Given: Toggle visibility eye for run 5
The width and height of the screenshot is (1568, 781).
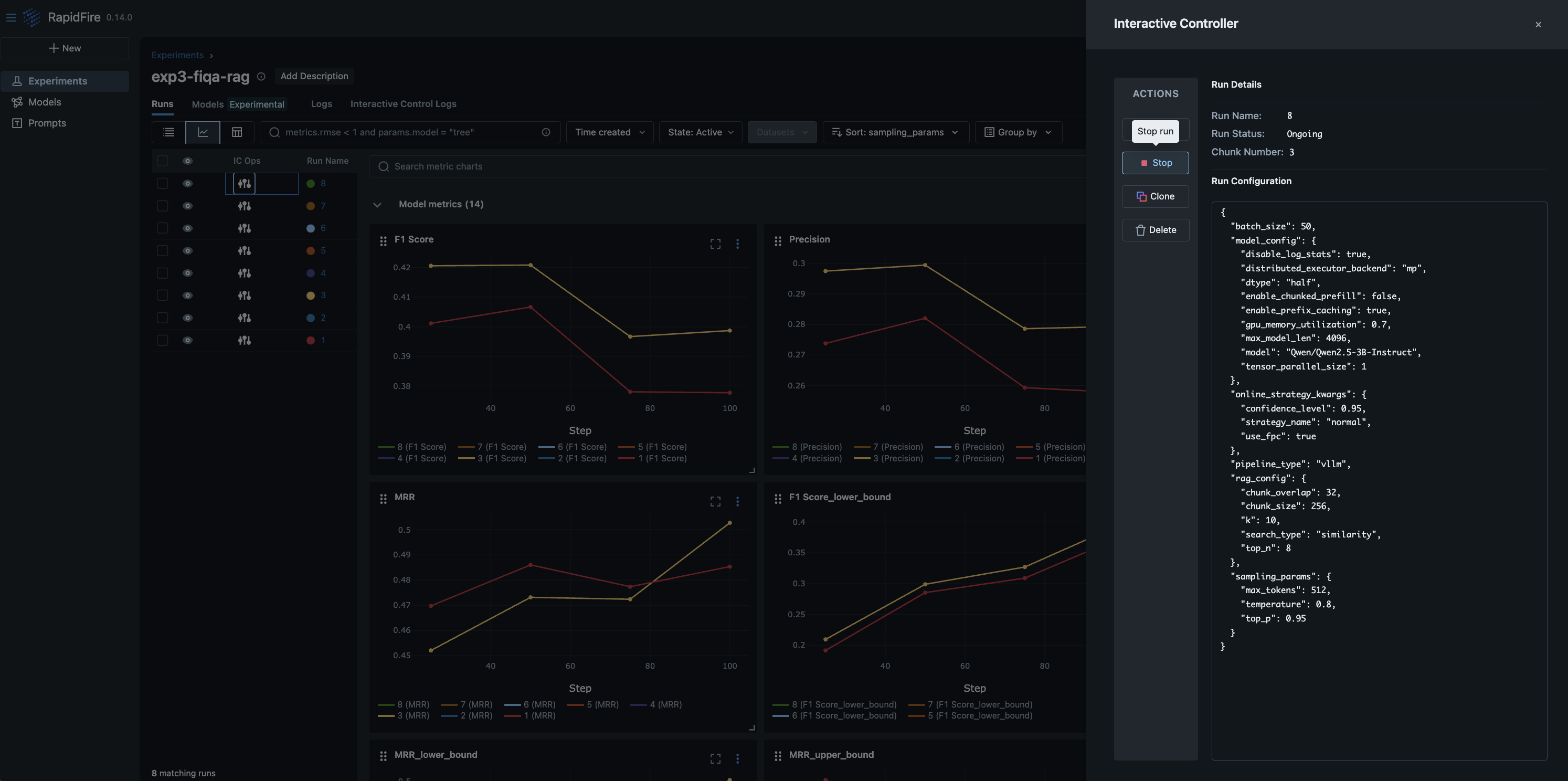Looking at the screenshot, I should pos(187,251).
